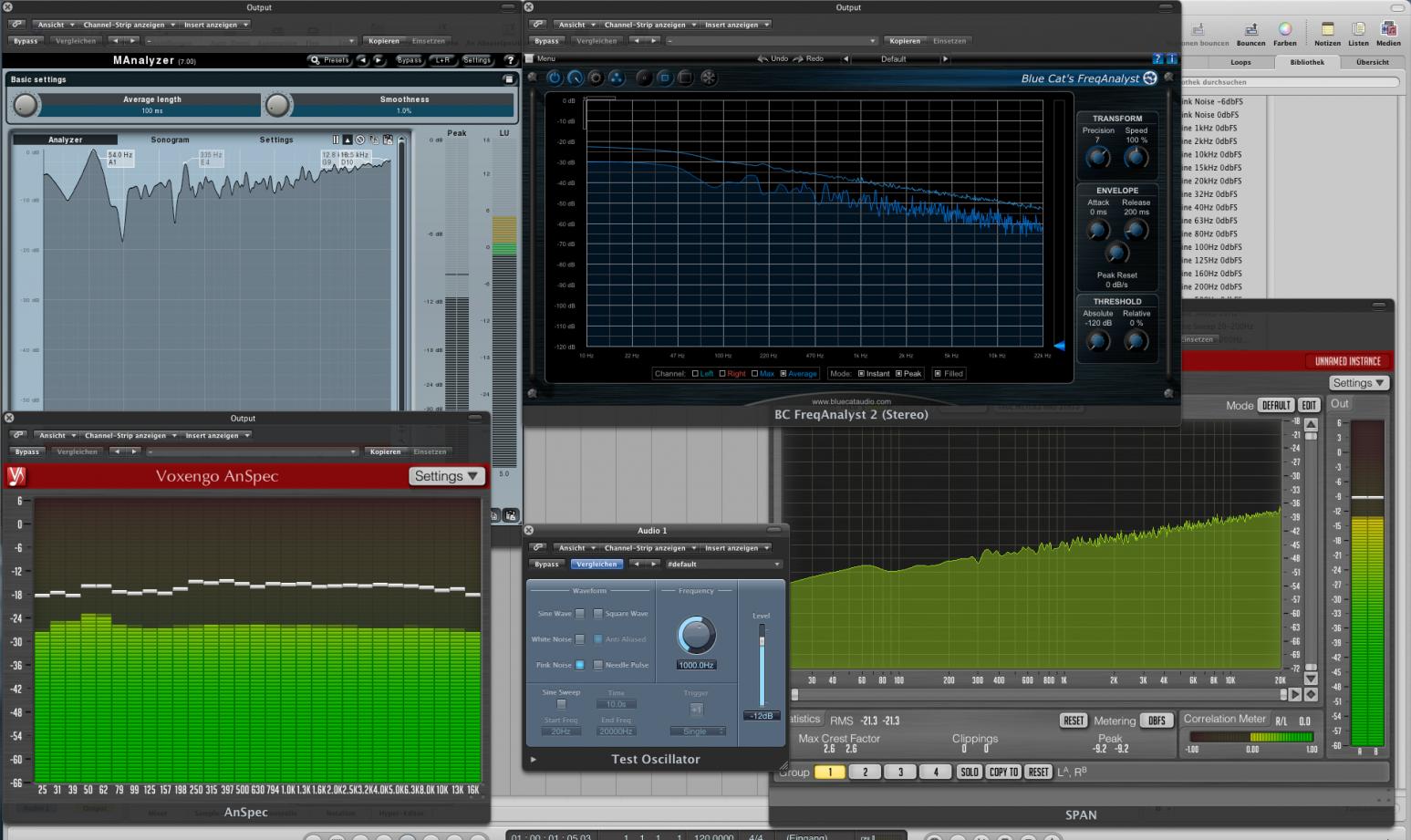Open AnSpec Settings dropdown
The width and height of the screenshot is (1411, 840).
[446, 476]
